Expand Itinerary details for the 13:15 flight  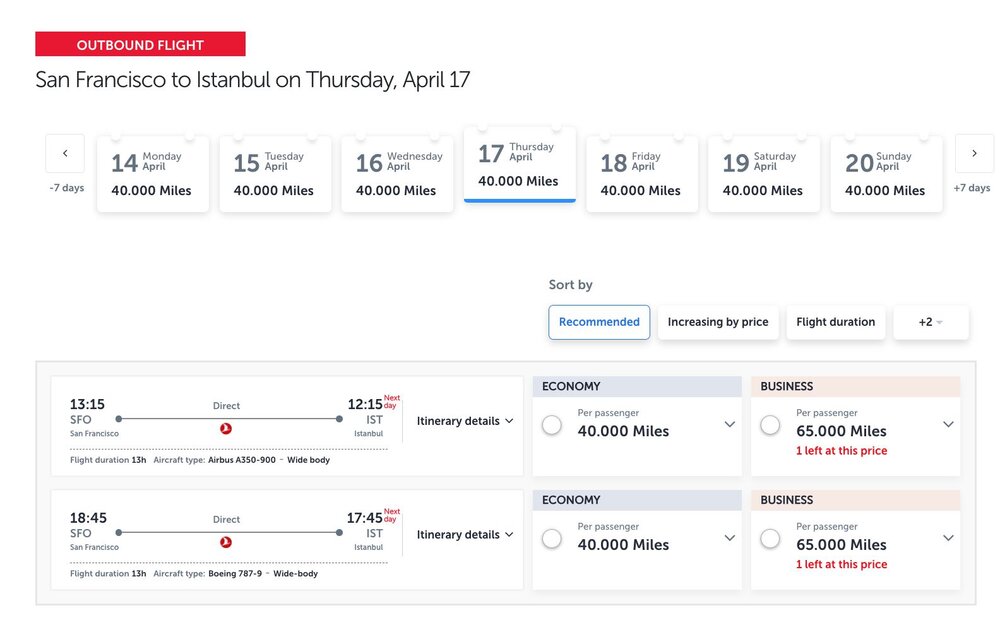point(463,421)
